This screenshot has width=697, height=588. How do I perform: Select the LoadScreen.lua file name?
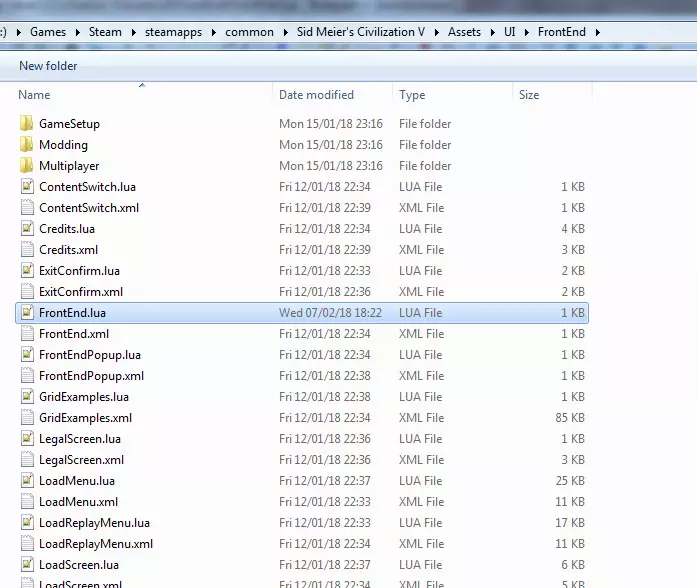click(x=79, y=565)
